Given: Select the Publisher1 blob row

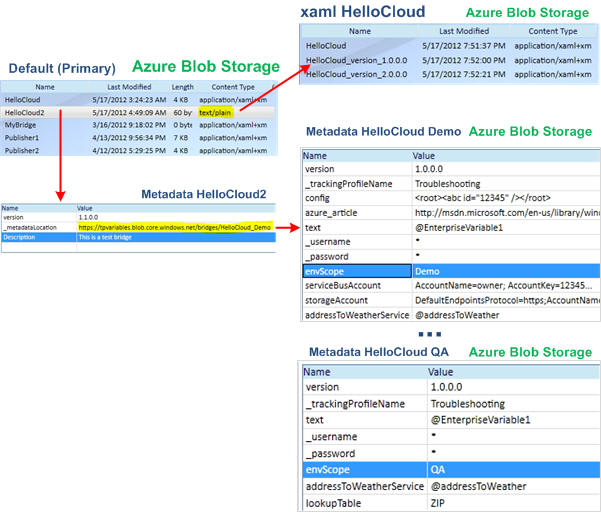Looking at the screenshot, I should (138, 138).
